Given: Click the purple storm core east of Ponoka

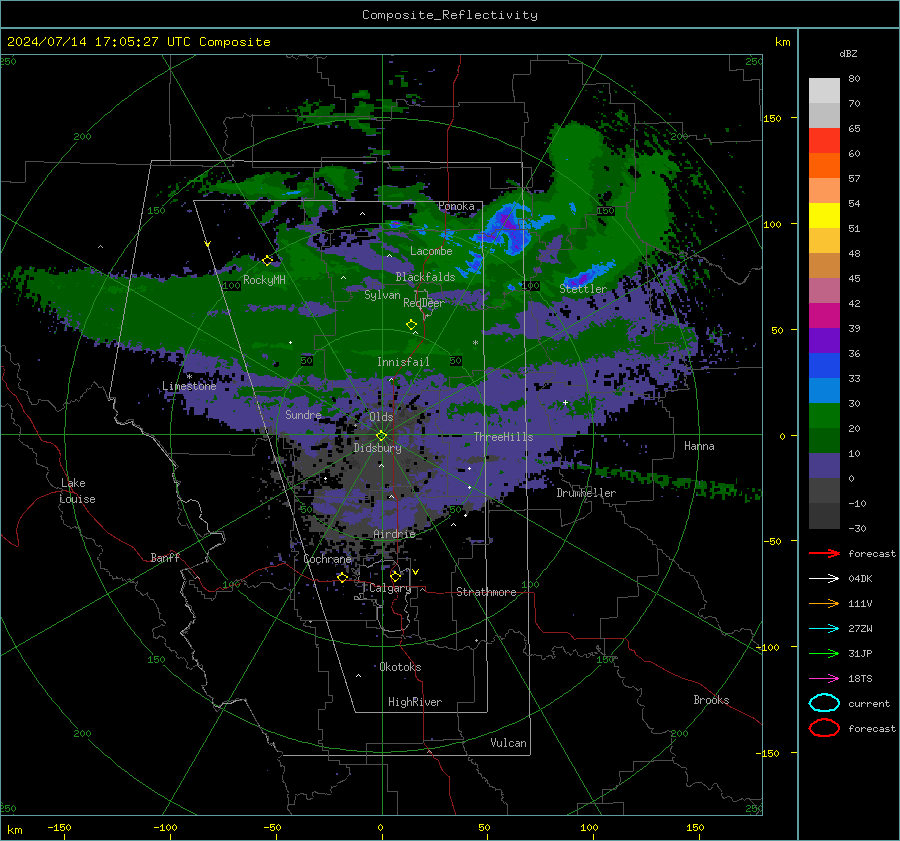Looking at the screenshot, I should pyautogui.click(x=507, y=224).
